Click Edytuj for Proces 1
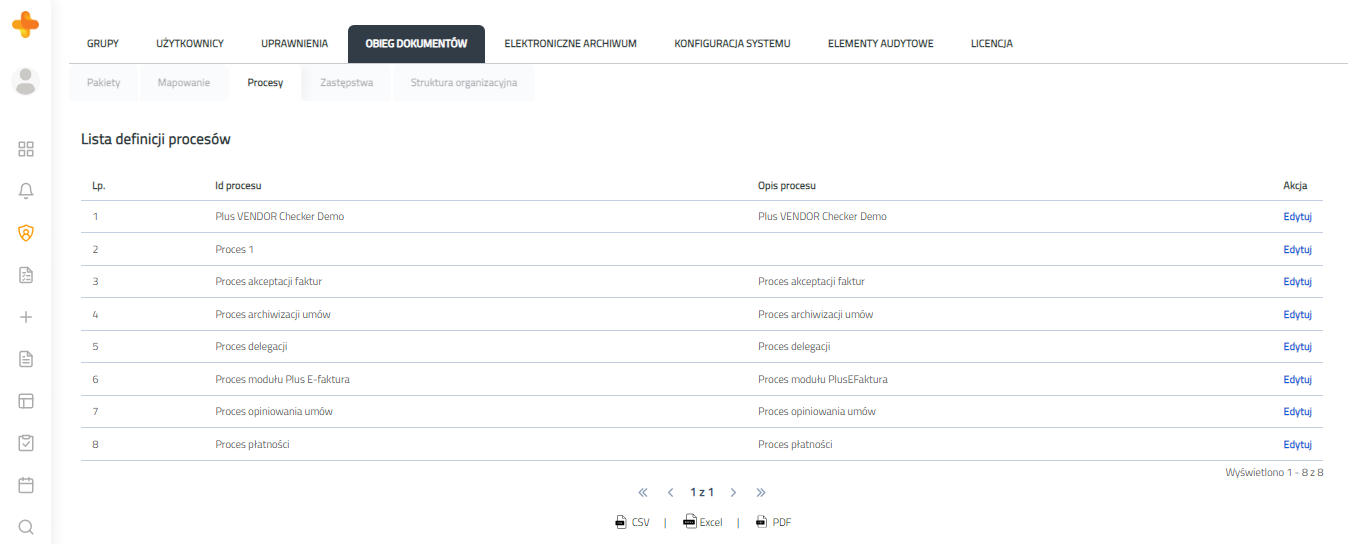1356x544 pixels. pos(1297,249)
